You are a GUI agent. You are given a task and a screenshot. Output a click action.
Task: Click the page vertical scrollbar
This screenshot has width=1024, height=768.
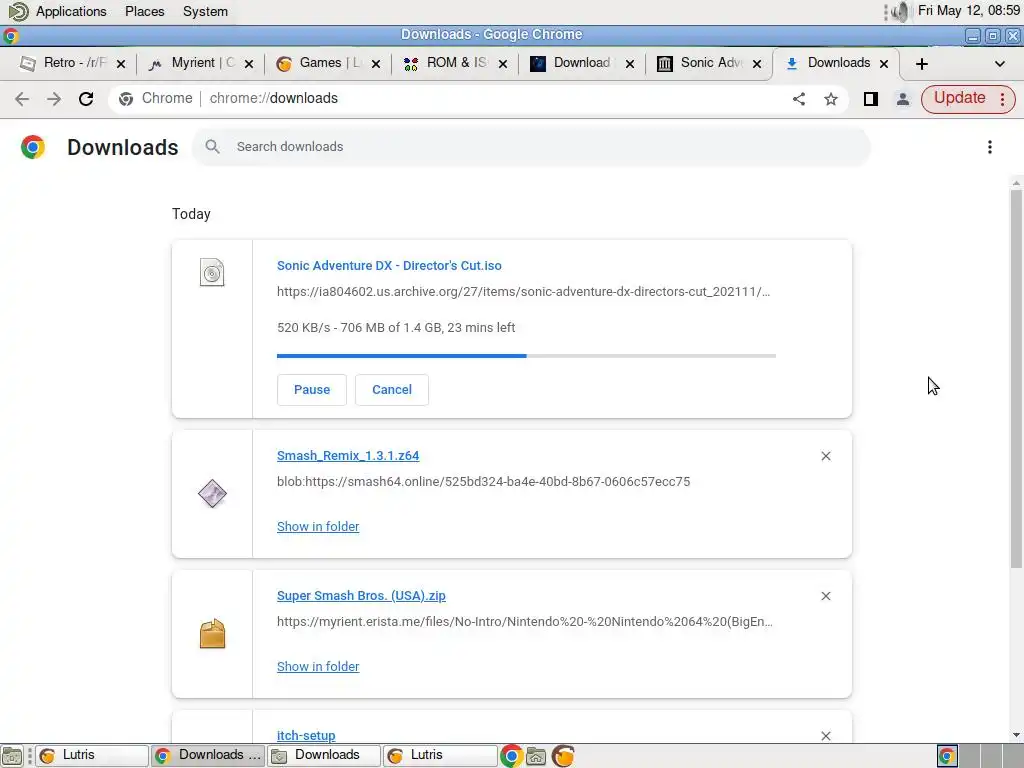(1016, 379)
